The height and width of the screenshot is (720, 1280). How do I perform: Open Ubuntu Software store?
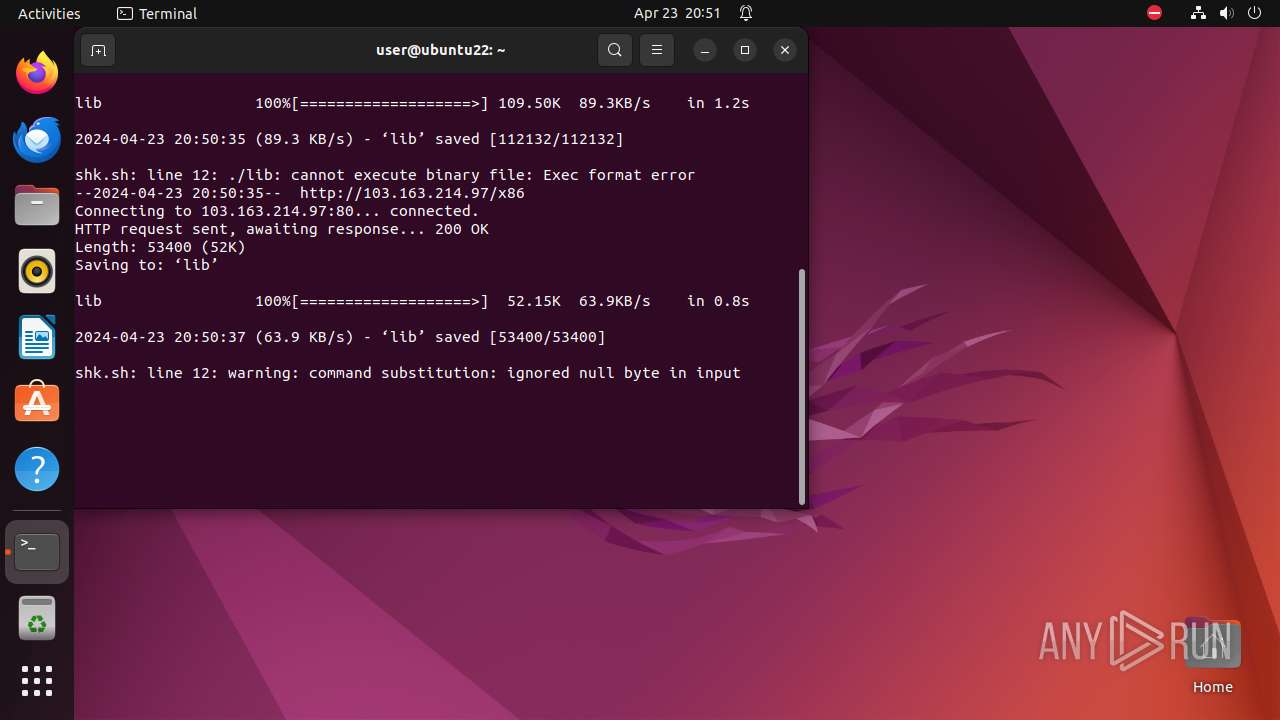(37, 403)
